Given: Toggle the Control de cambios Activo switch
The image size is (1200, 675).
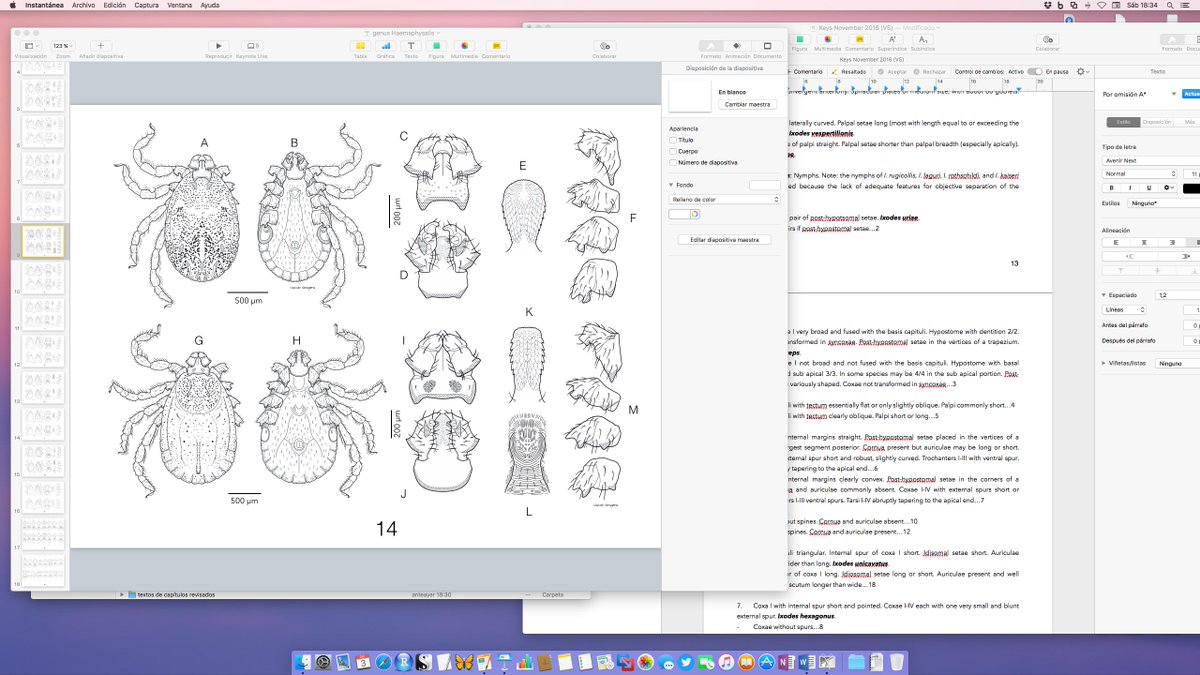Looking at the screenshot, I should tap(1035, 72).
